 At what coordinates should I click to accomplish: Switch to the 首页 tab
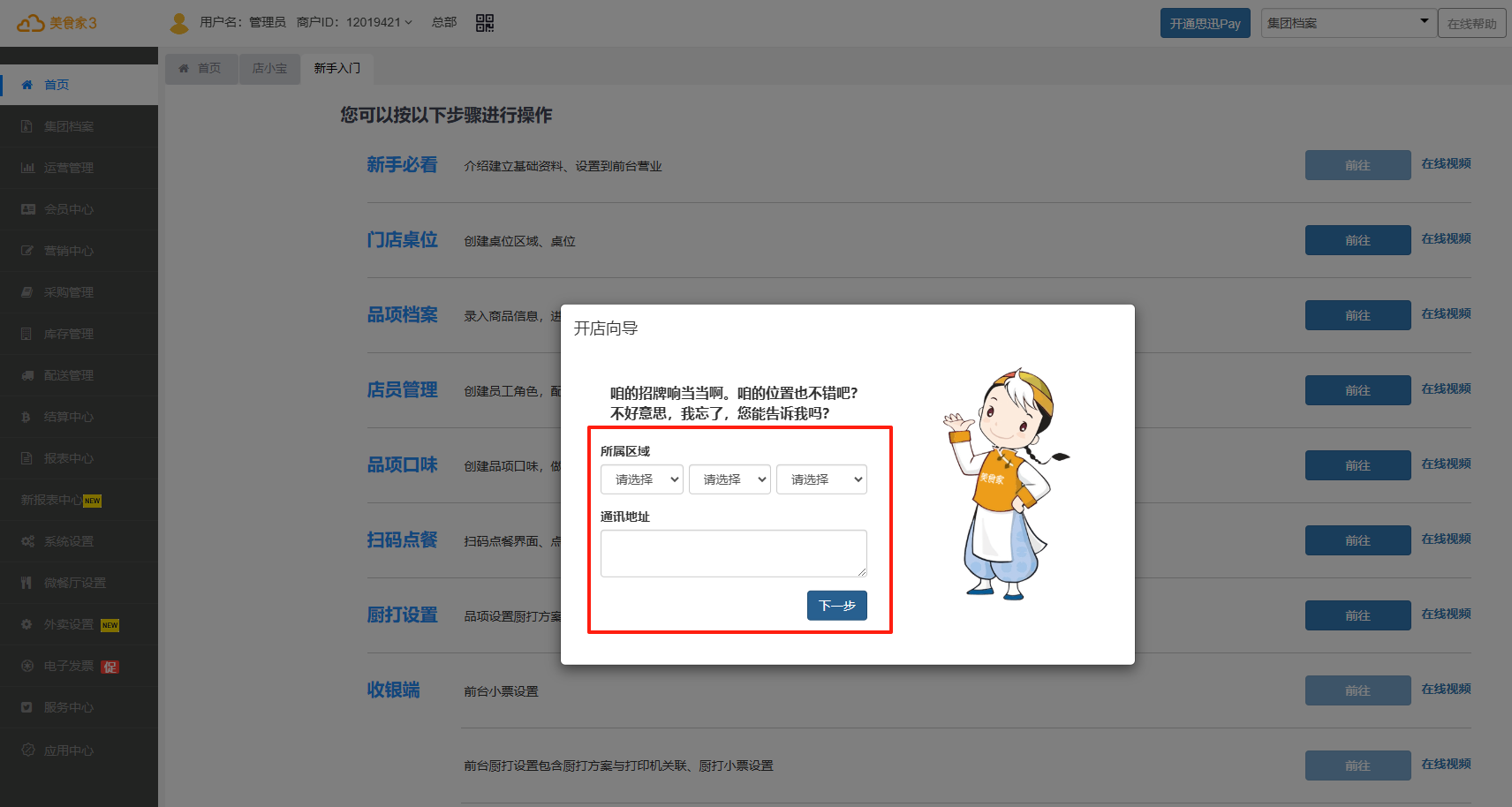[201, 68]
